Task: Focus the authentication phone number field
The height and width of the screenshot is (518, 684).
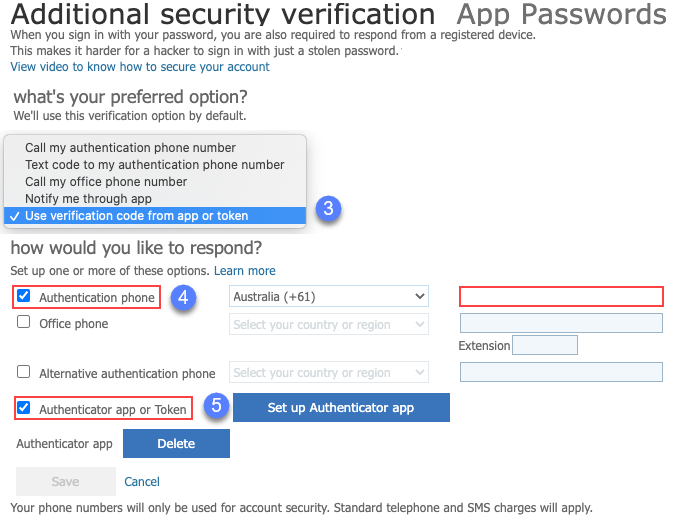Action: 561,297
